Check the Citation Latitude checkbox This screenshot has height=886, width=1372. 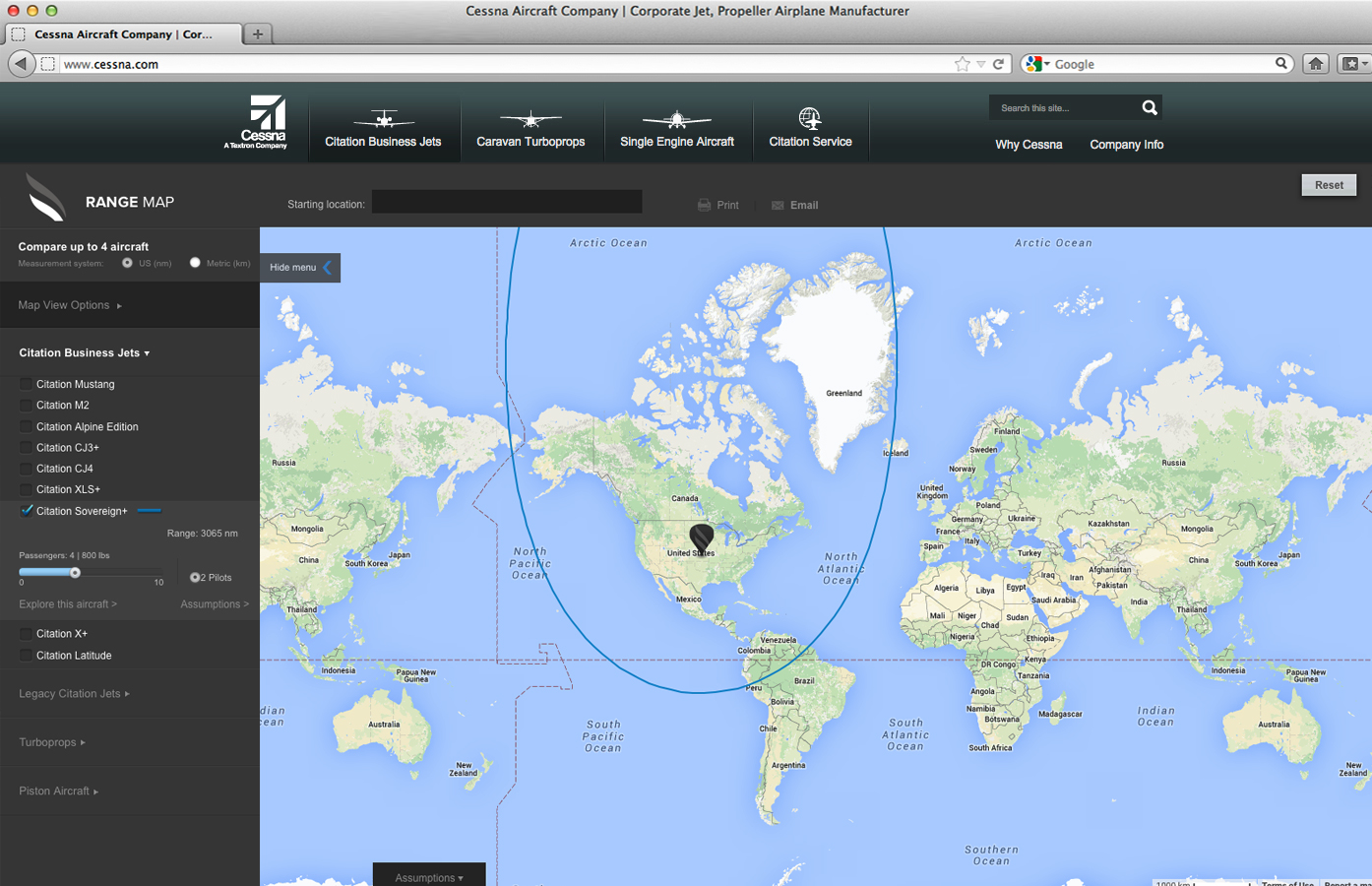coord(26,655)
